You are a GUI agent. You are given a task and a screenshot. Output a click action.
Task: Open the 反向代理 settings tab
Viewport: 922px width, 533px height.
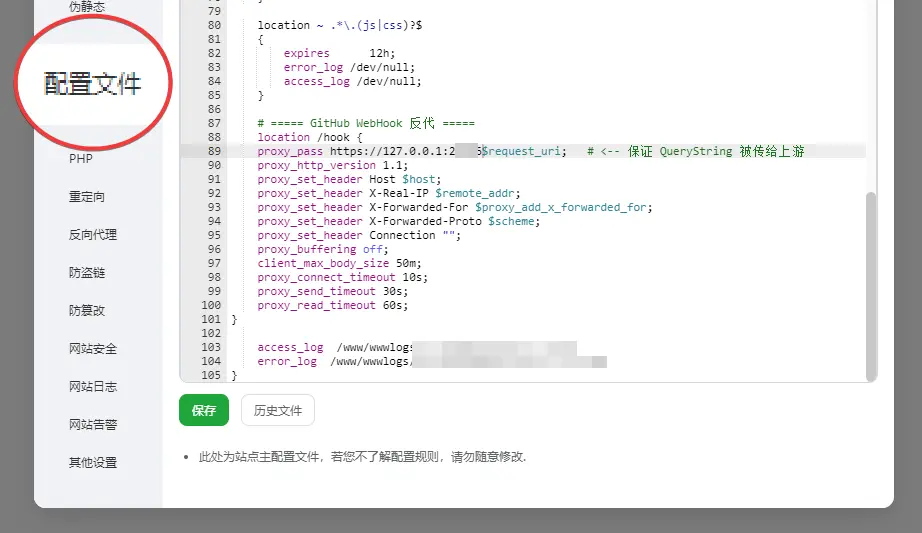pyautogui.click(x=92, y=235)
